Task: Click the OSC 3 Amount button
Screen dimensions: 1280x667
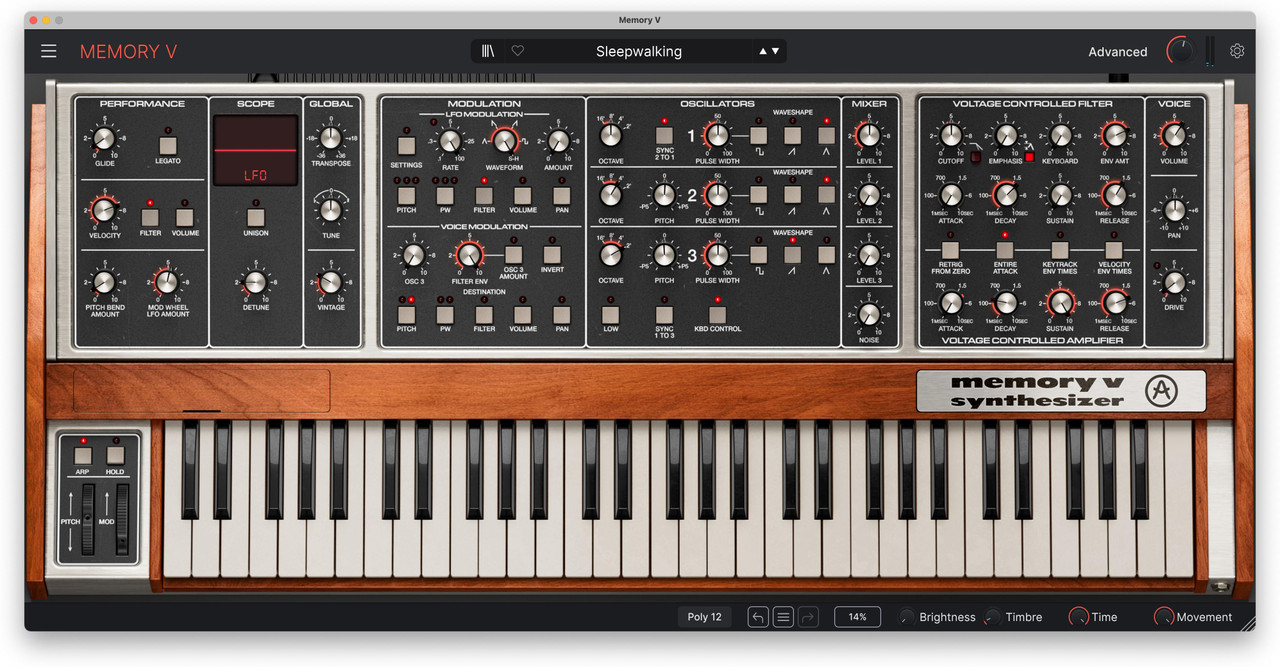Action: click(513, 254)
